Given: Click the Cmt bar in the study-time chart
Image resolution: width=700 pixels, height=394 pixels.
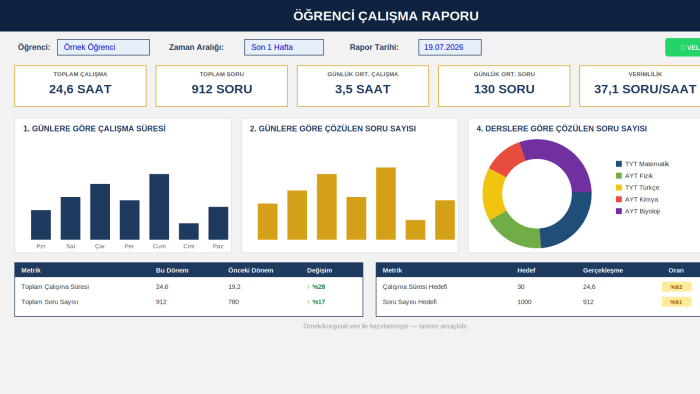Looking at the screenshot, I should click(189, 232).
